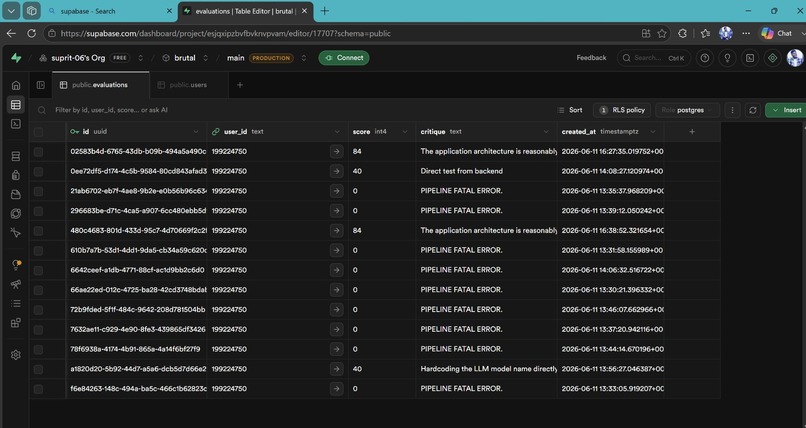Open the browser tab list dropdown
This screenshot has width=806, height=428.
coord(11,11)
